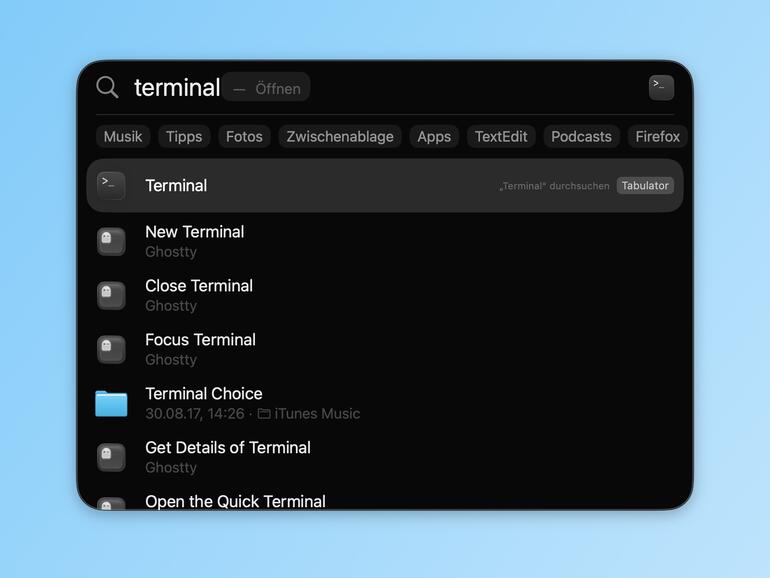Screen dimensions: 770x578
Task: Click the Ghostty subtitle under New Terminal
Action: click(171, 251)
